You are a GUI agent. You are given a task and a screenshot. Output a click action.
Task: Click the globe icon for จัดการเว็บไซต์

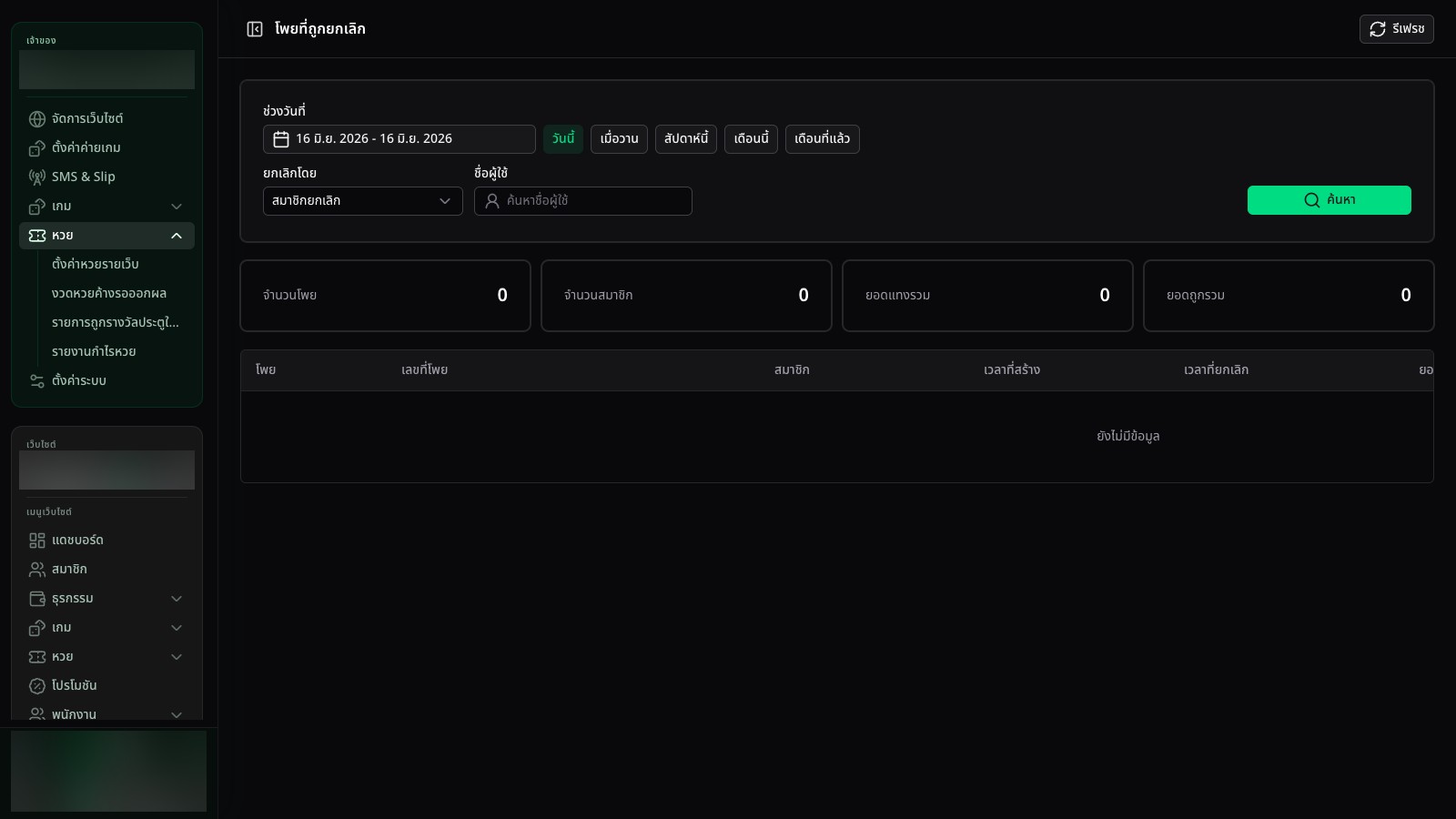(x=37, y=119)
